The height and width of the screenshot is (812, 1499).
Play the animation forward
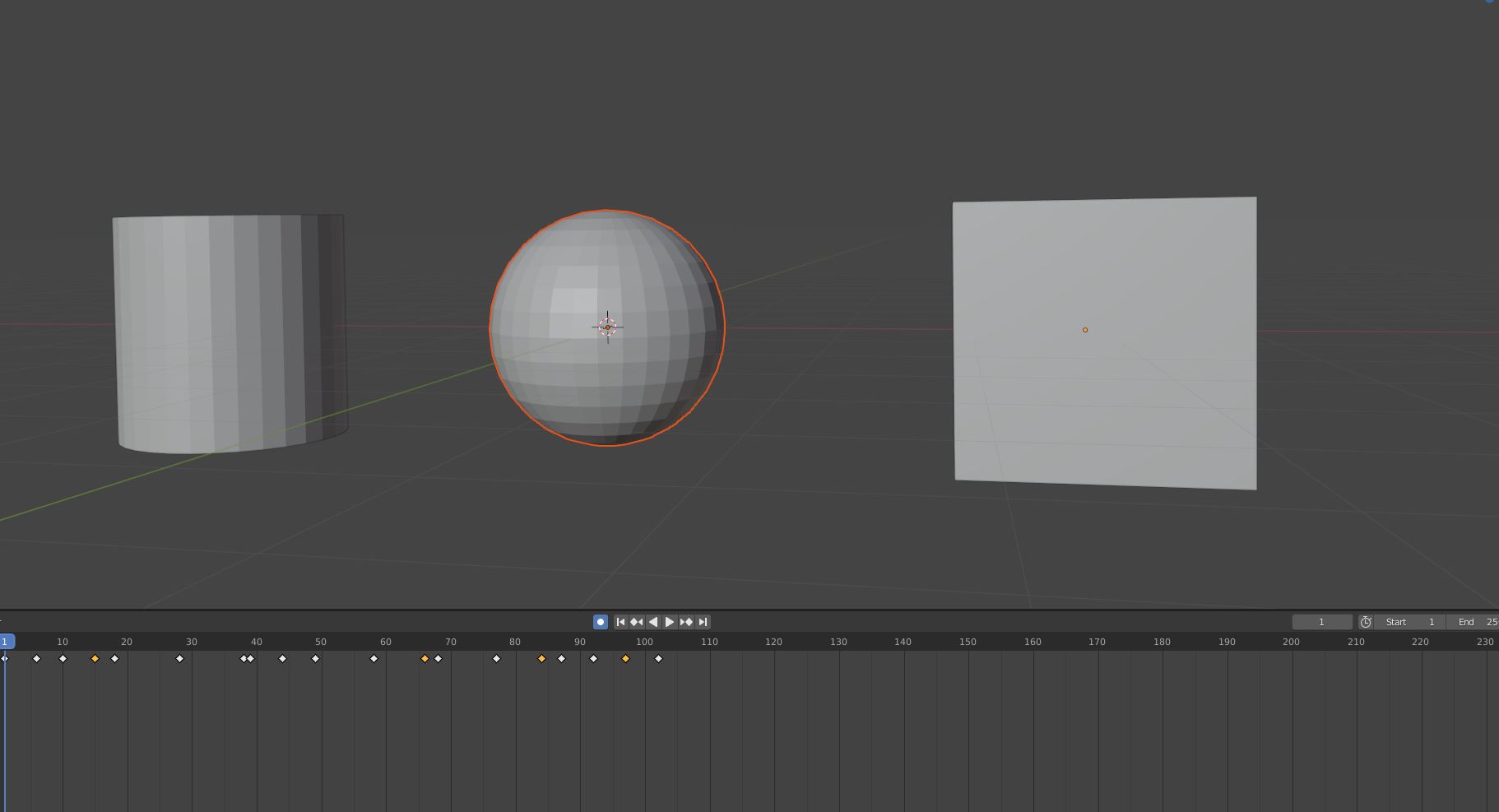click(670, 622)
